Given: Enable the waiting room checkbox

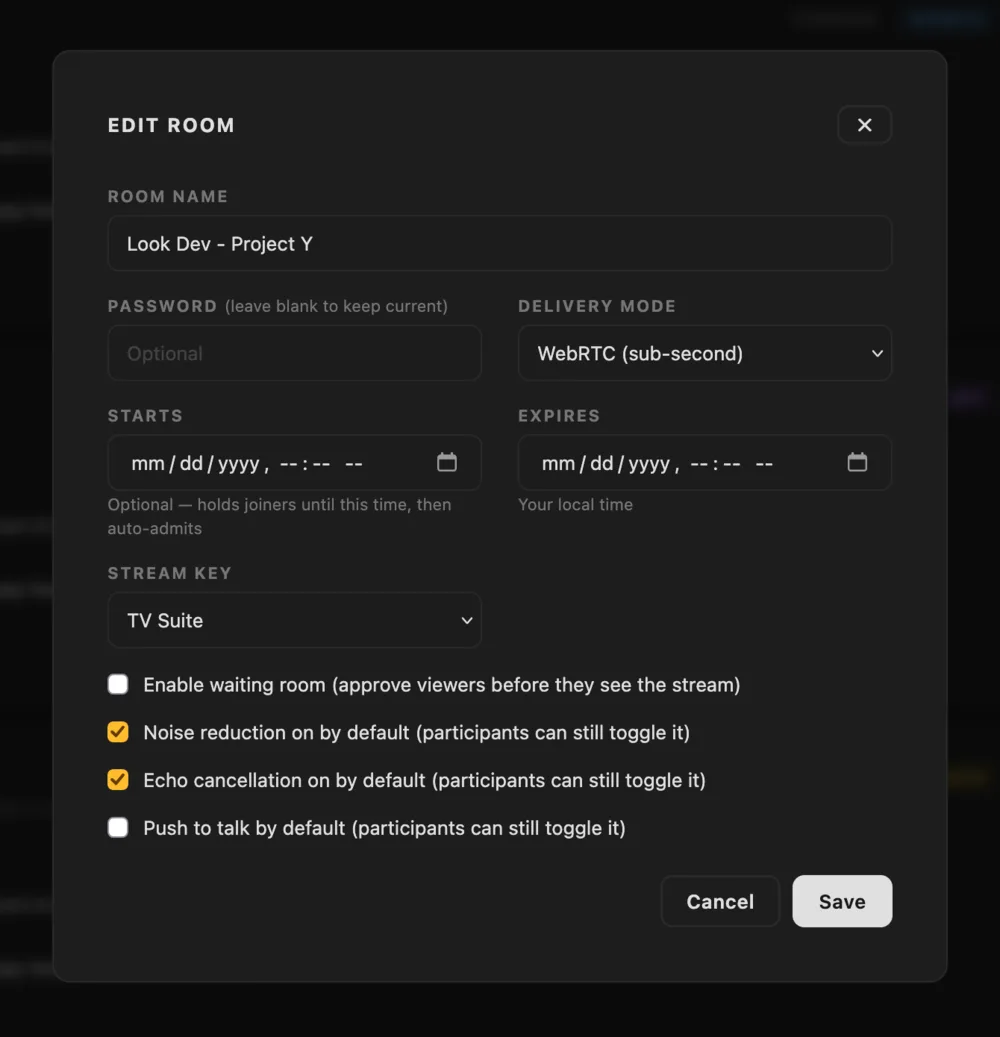Looking at the screenshot, I should [118, 684].
